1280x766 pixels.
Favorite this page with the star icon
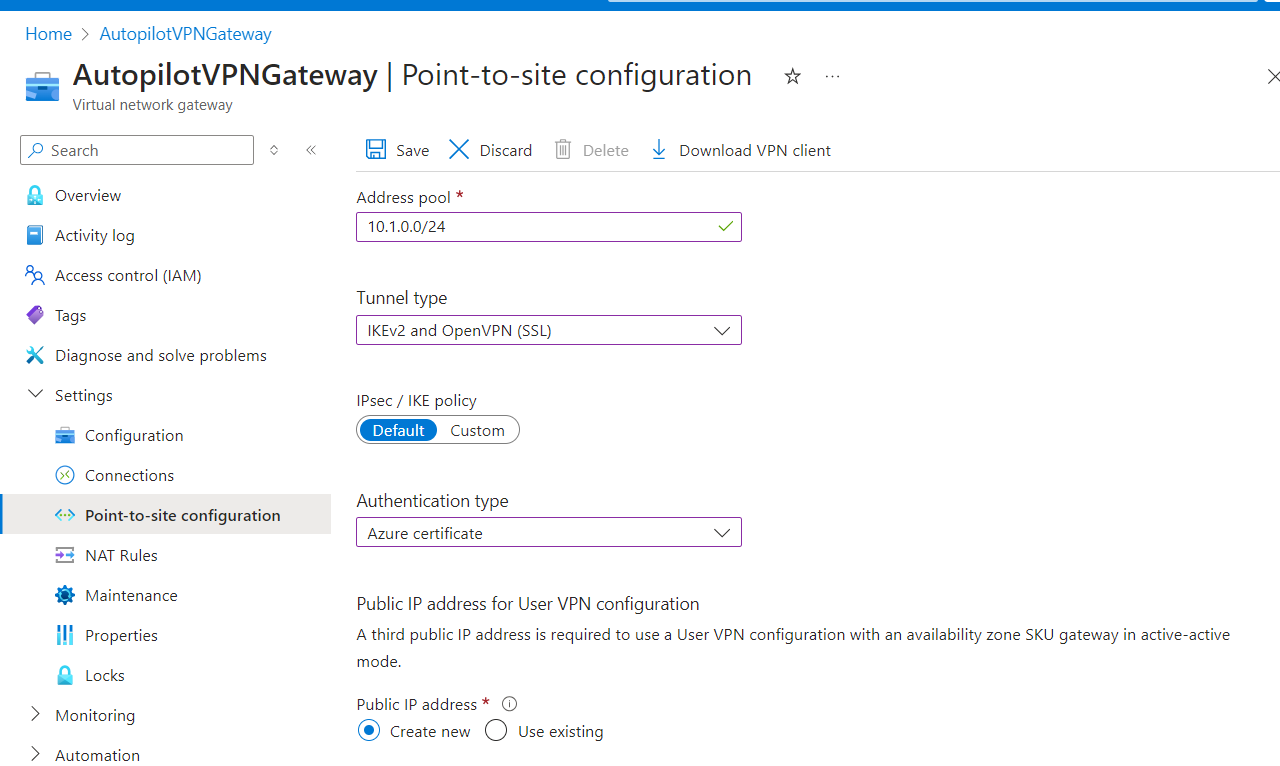click(x=792, y=76)
